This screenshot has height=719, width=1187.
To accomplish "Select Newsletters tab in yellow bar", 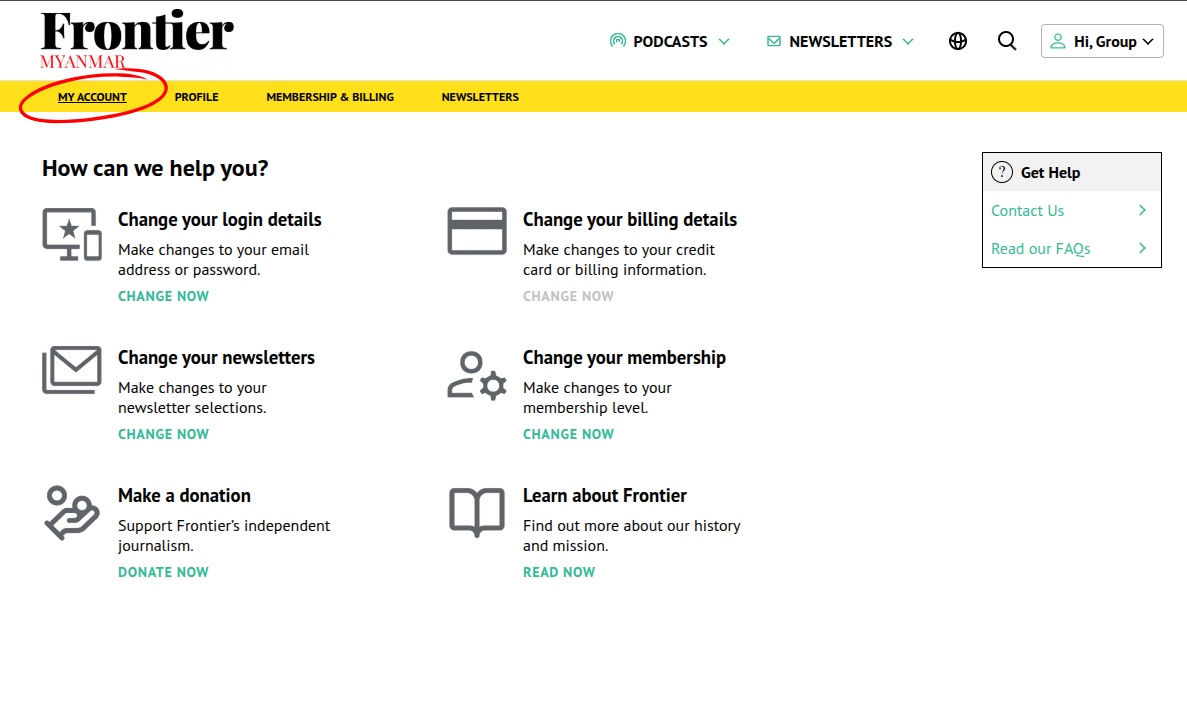I will pyautogui.click(x=480, y=97).
